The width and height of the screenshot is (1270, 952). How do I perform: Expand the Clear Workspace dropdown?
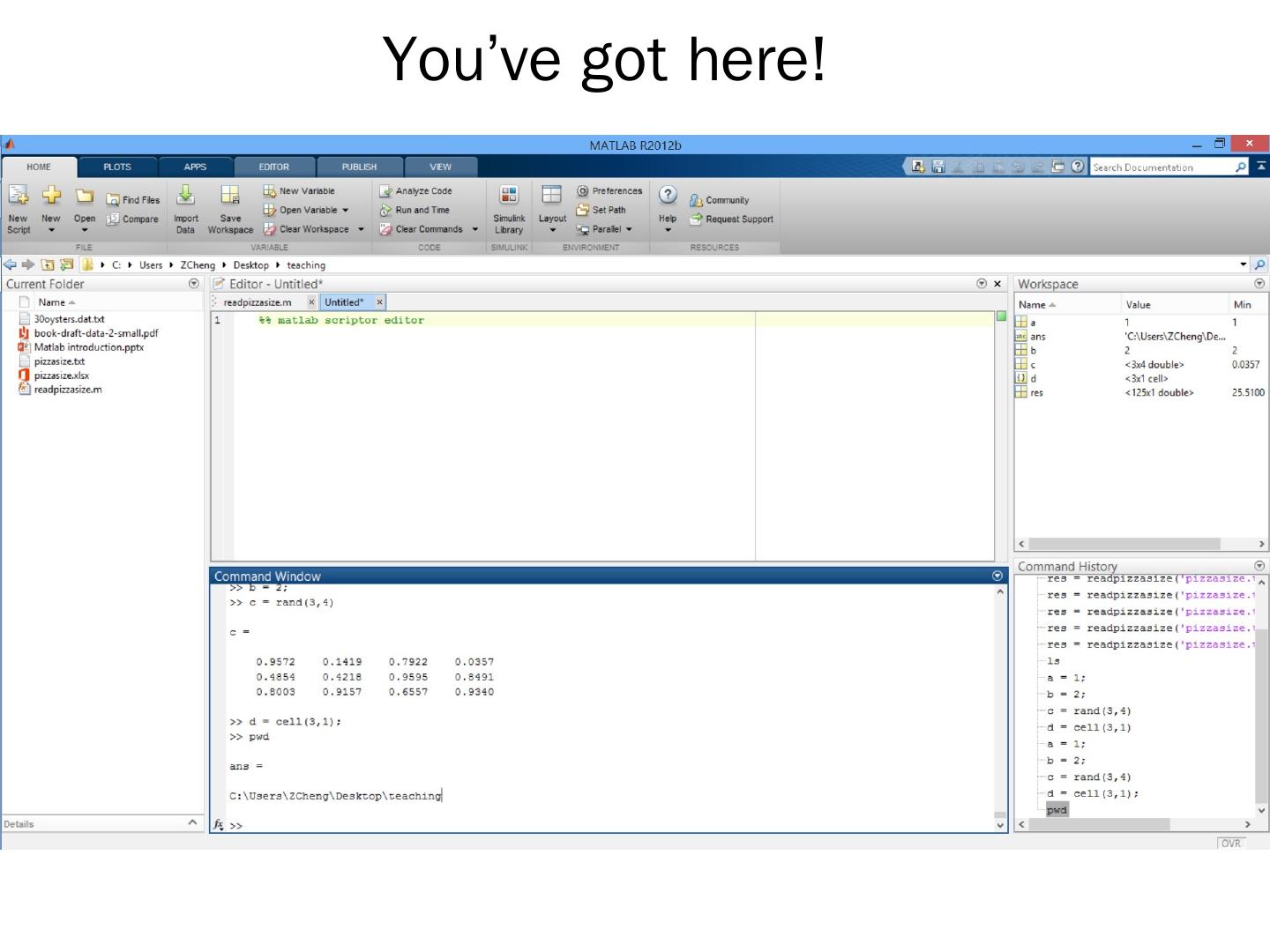coord(361,229)
